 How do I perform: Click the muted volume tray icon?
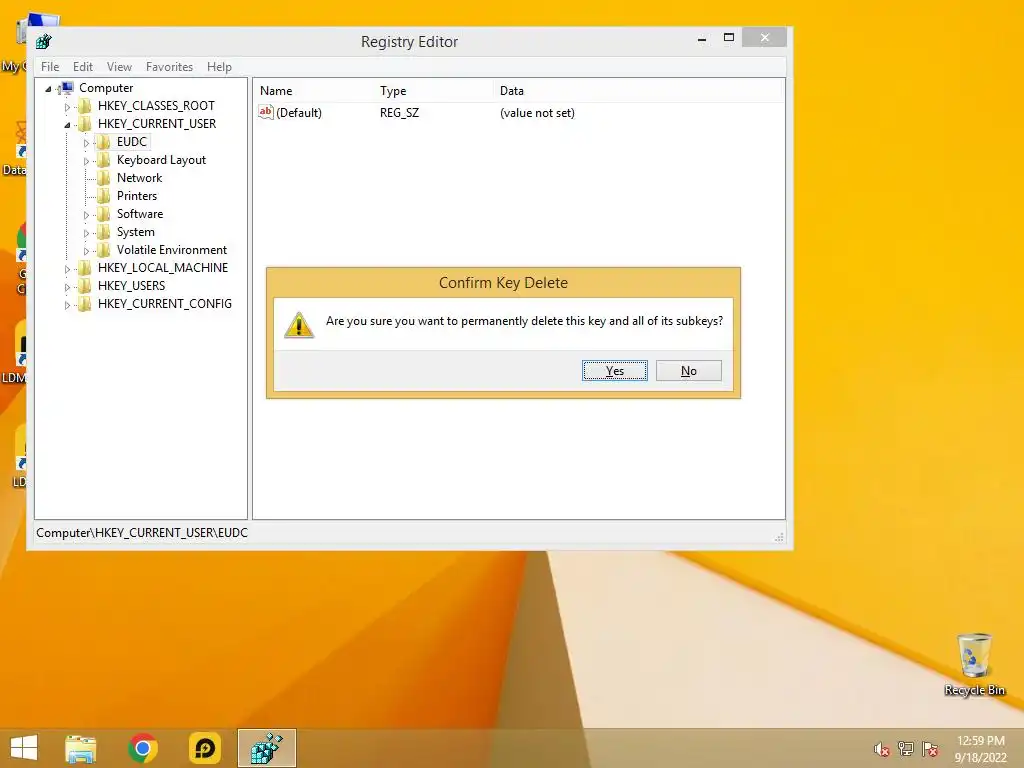pyautogui.click(x=882, y=750)
